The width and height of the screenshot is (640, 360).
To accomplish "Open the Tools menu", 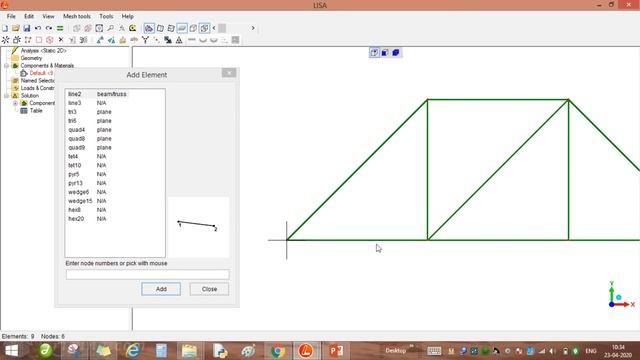I will click(106, 16).
